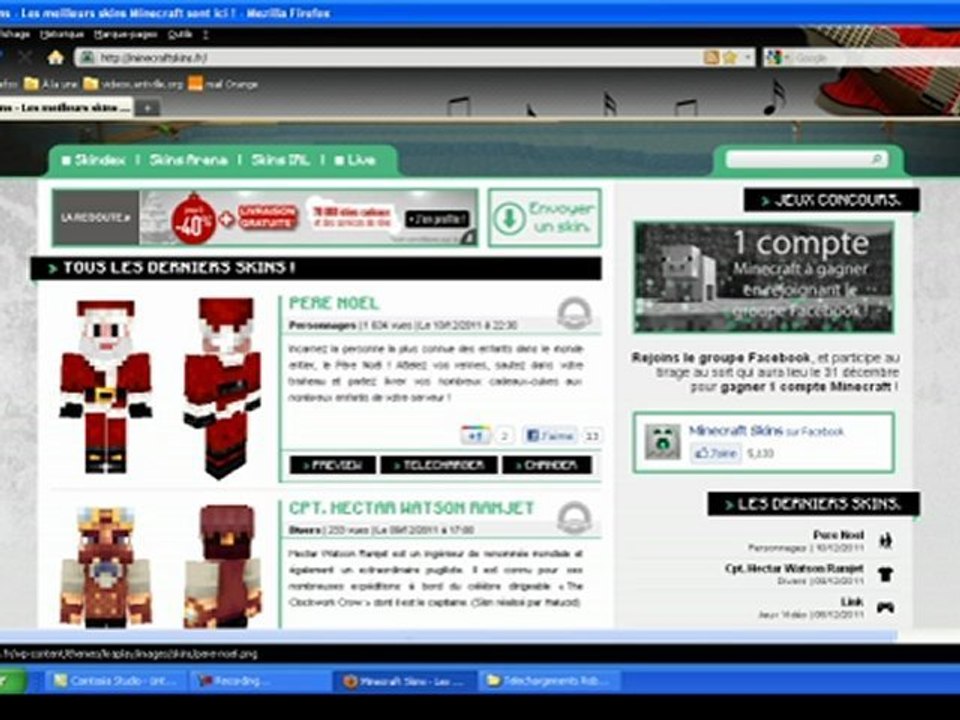Image resolution: width=960 pixels, height=720 pixels.
Task: Click the Google search engine icon
Action: point(774,58)
